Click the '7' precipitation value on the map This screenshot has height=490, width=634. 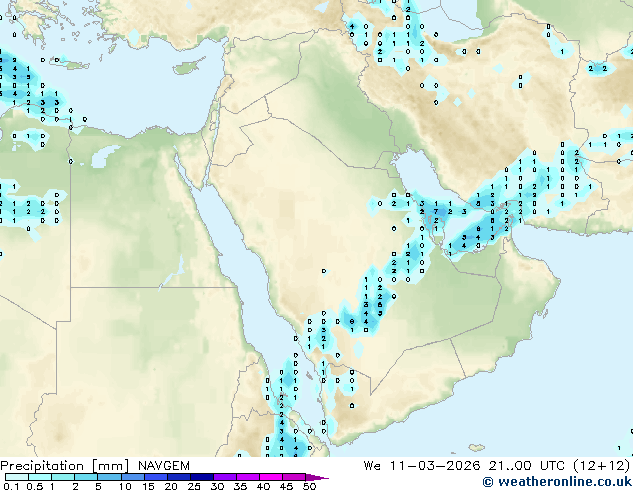point(436,211)
